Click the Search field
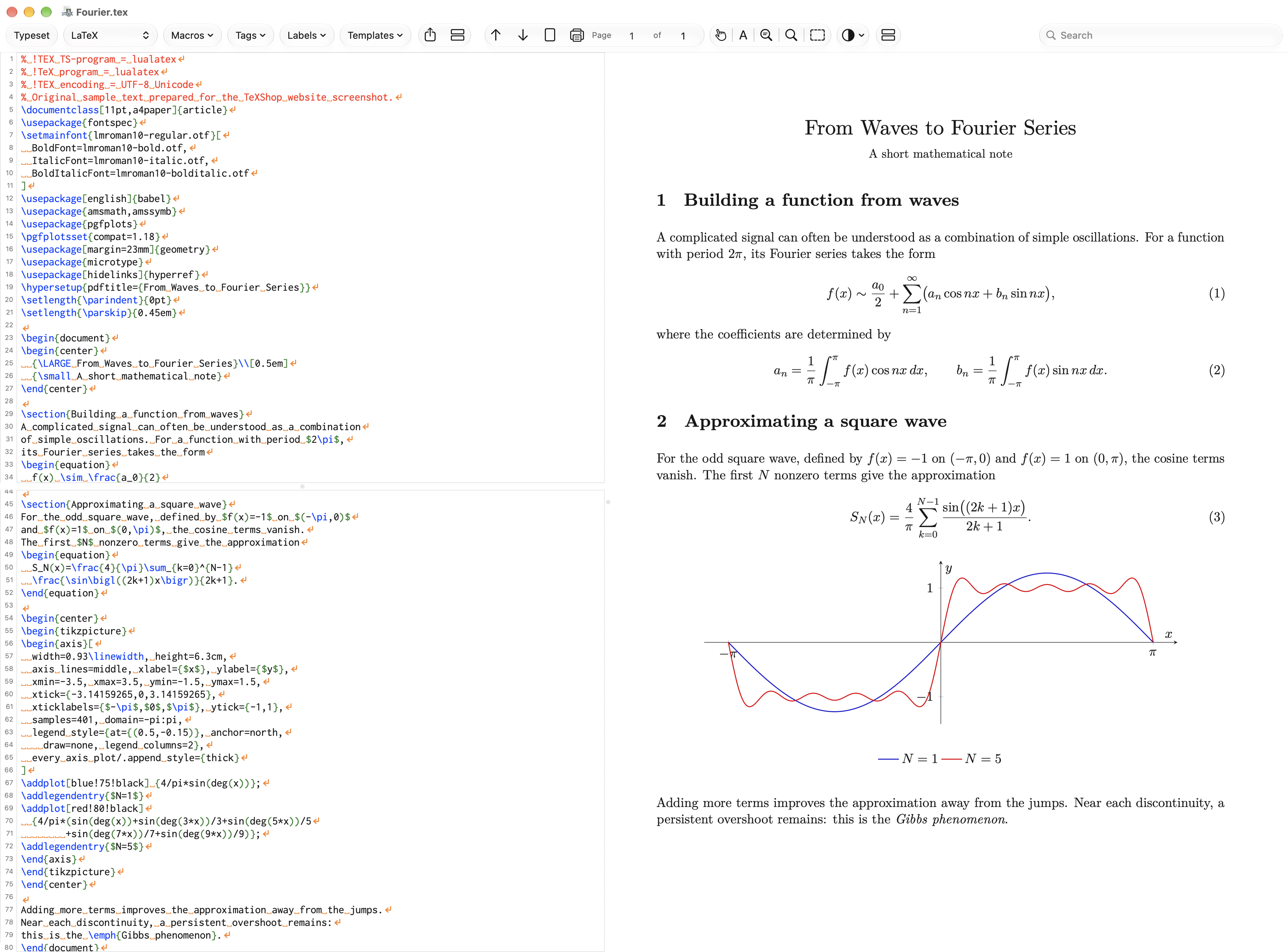This screenshot has width=1288, height=952. coord(1160,35)
